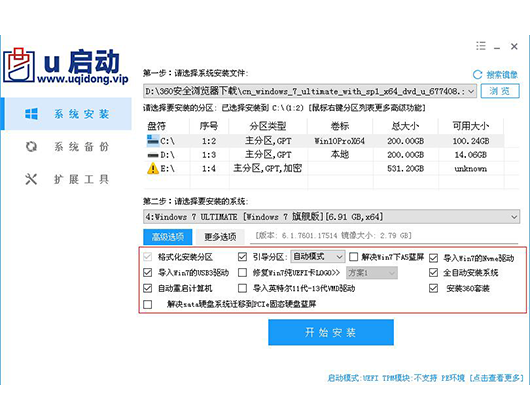Open the list menu icon in title bar
This screenshot has width=530, height=420.
481,46
